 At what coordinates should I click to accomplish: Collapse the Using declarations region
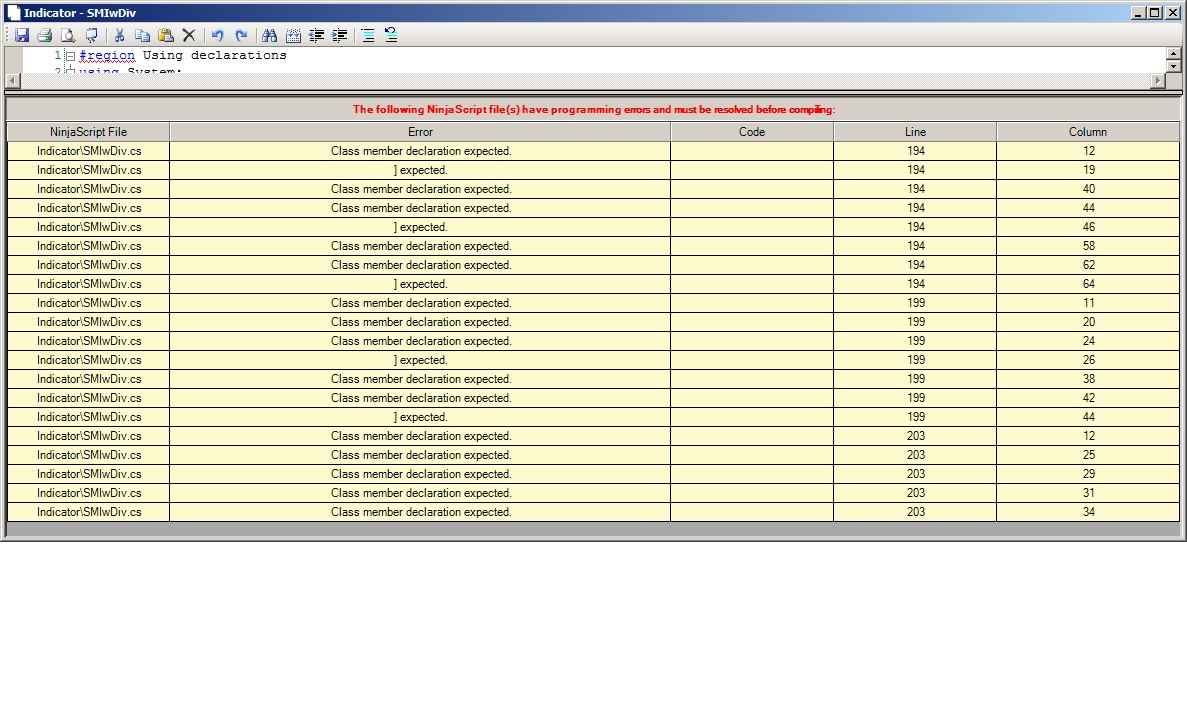(70, 56)
